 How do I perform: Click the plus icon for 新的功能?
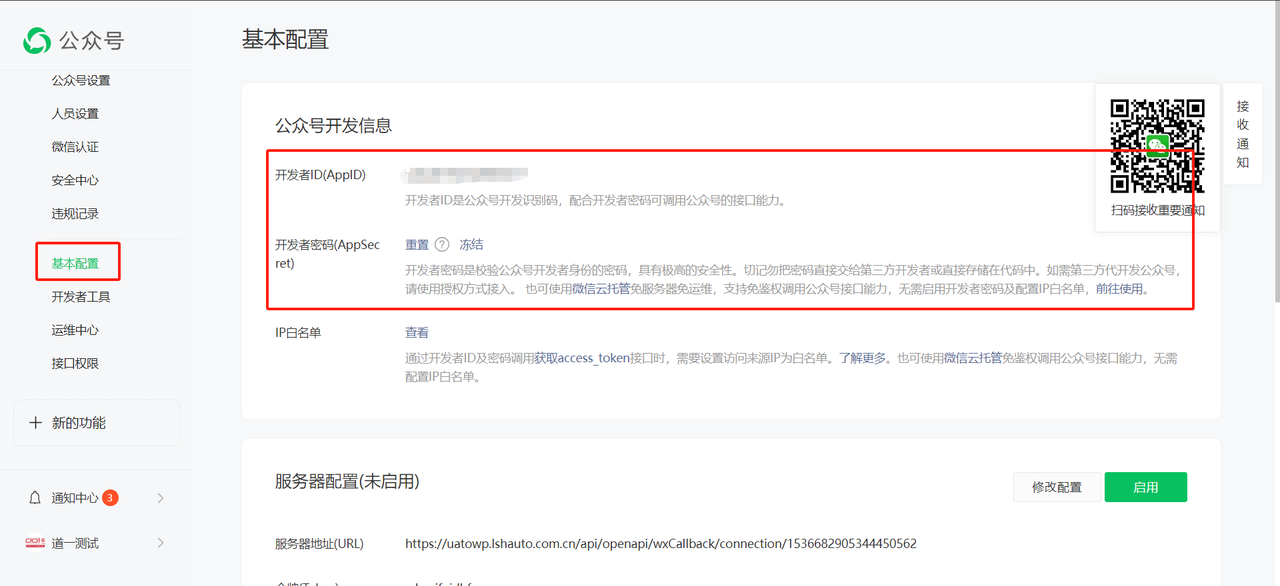(x=35, y=423)
